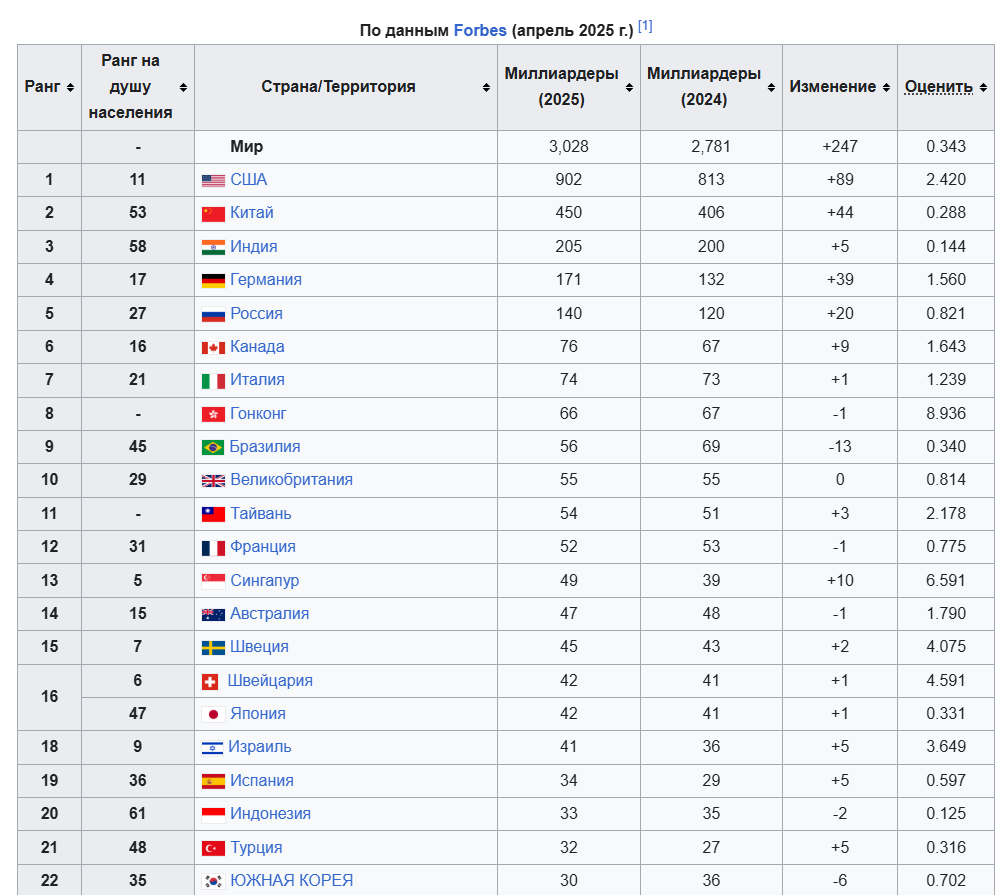Click the Germany flag icon
The height and width of the screenshot is (895, 1000).
pyautogui.click(x=213, y=281)
